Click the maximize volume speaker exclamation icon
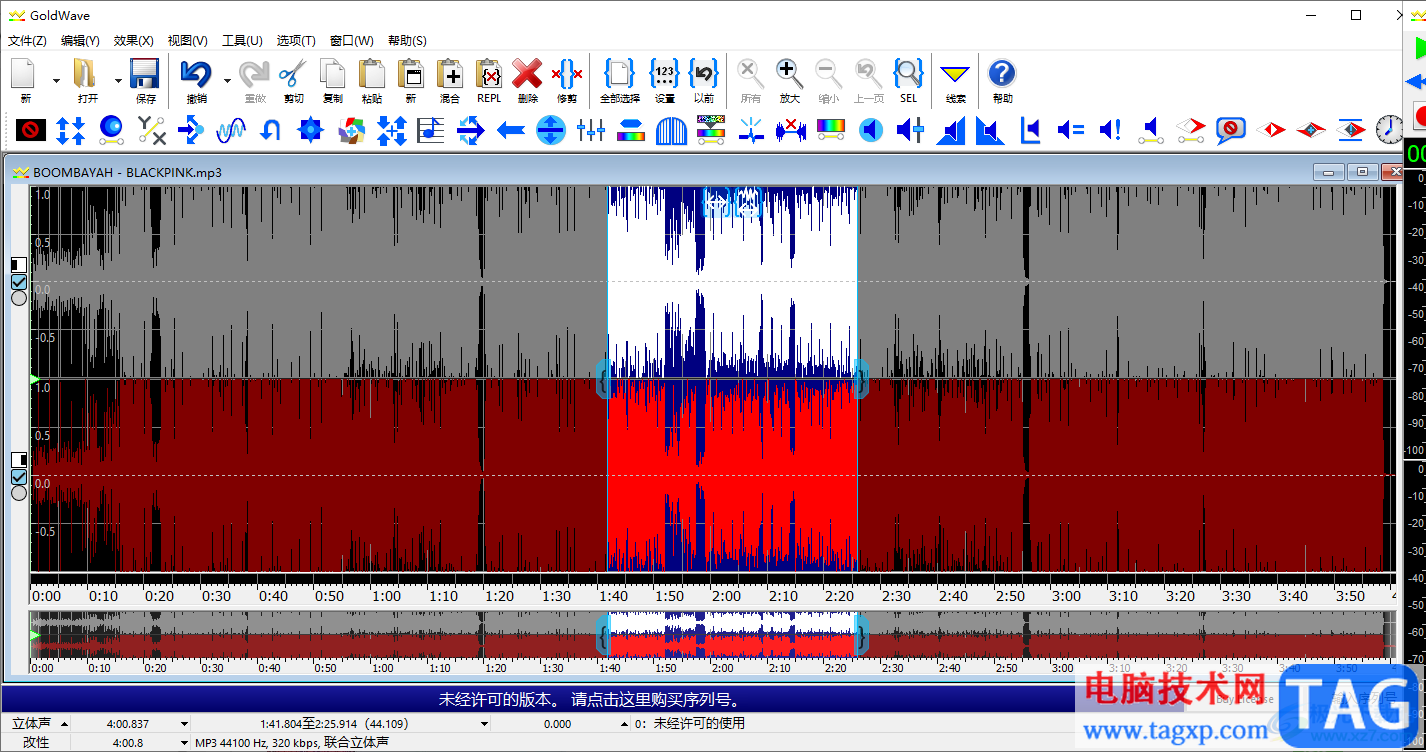This screenshot has width=1426, height=752. (x=1110, y=129)
